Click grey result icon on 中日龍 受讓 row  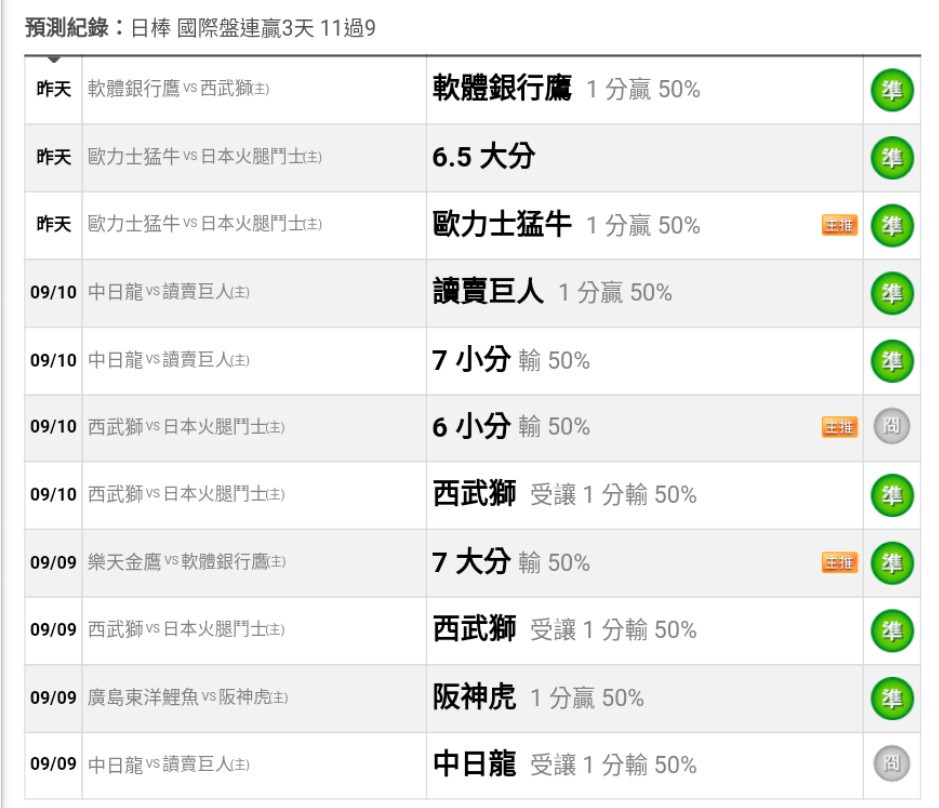coord(892,764)
